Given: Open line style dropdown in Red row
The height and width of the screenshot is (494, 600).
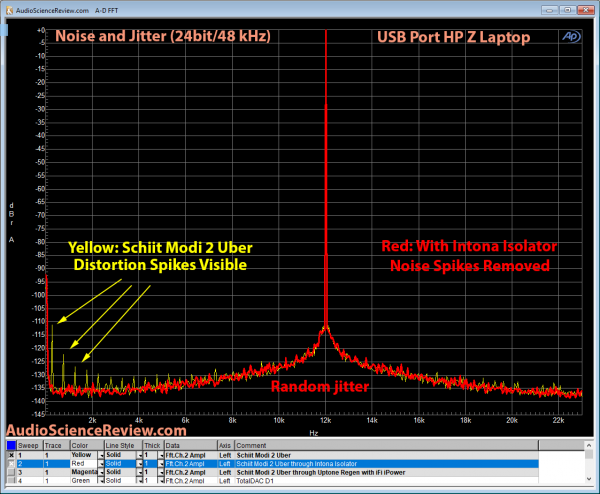Looking at the screenshot, I should [140, 464].
